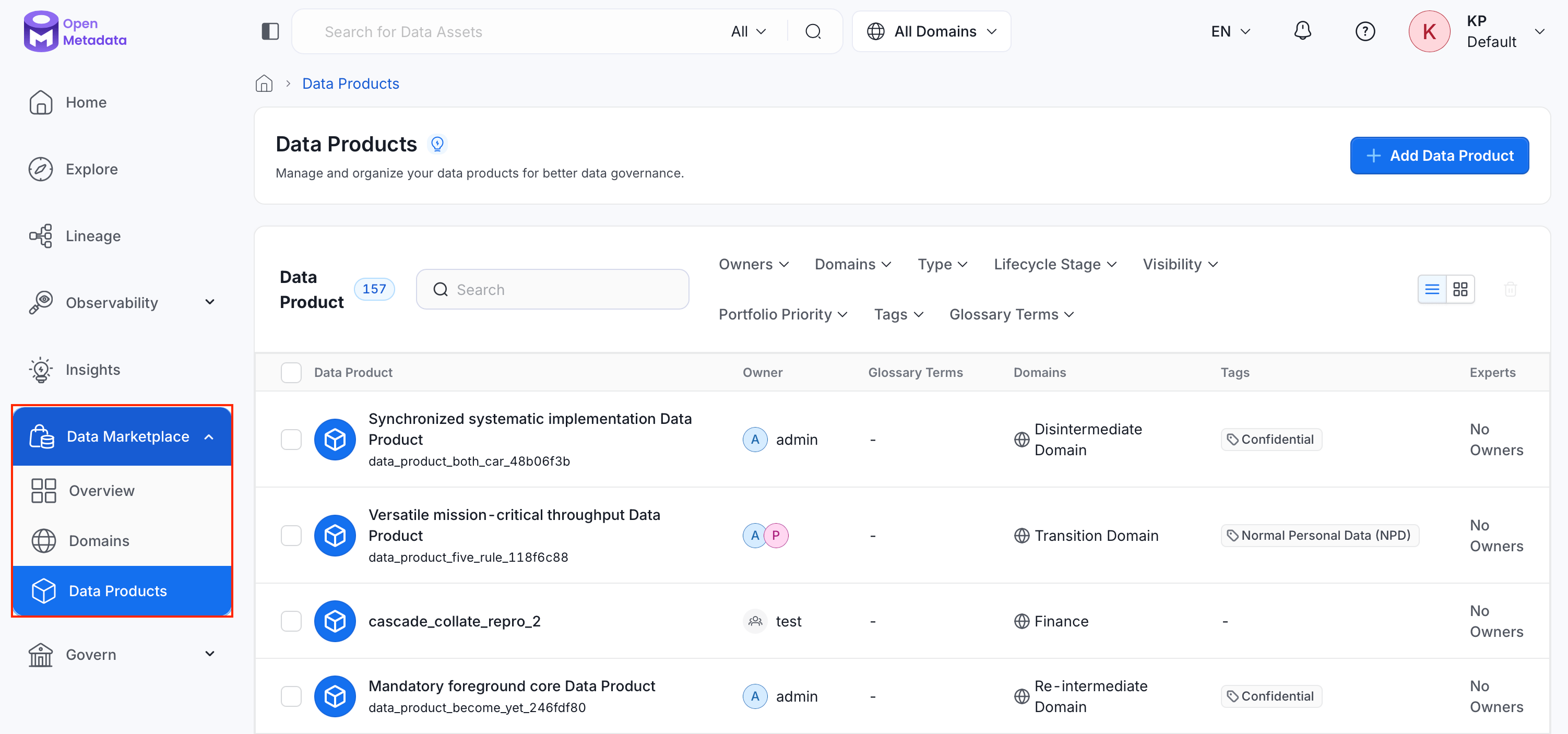Click globe icon next to Finance domain

(1021, 621)
